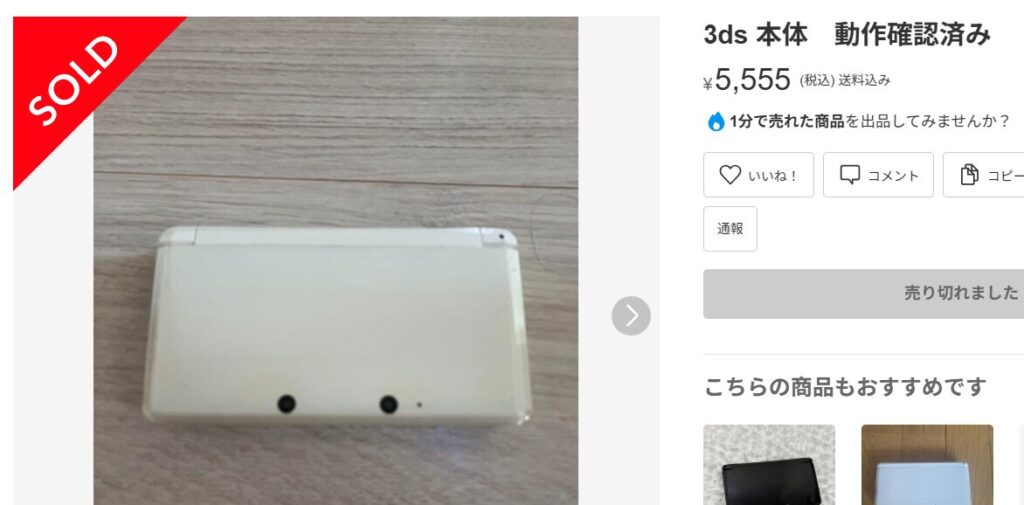Click the product title 3ds 本体 動作確認済み
The image size is (1024, 505).
[847, 35]
